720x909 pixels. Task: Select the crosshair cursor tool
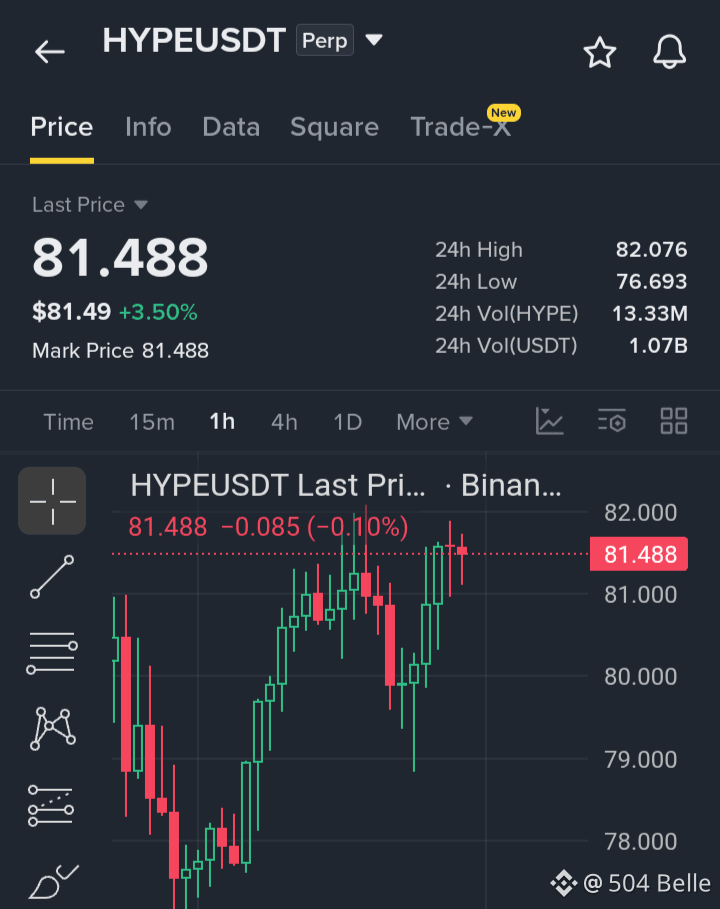tap(52, 501)
